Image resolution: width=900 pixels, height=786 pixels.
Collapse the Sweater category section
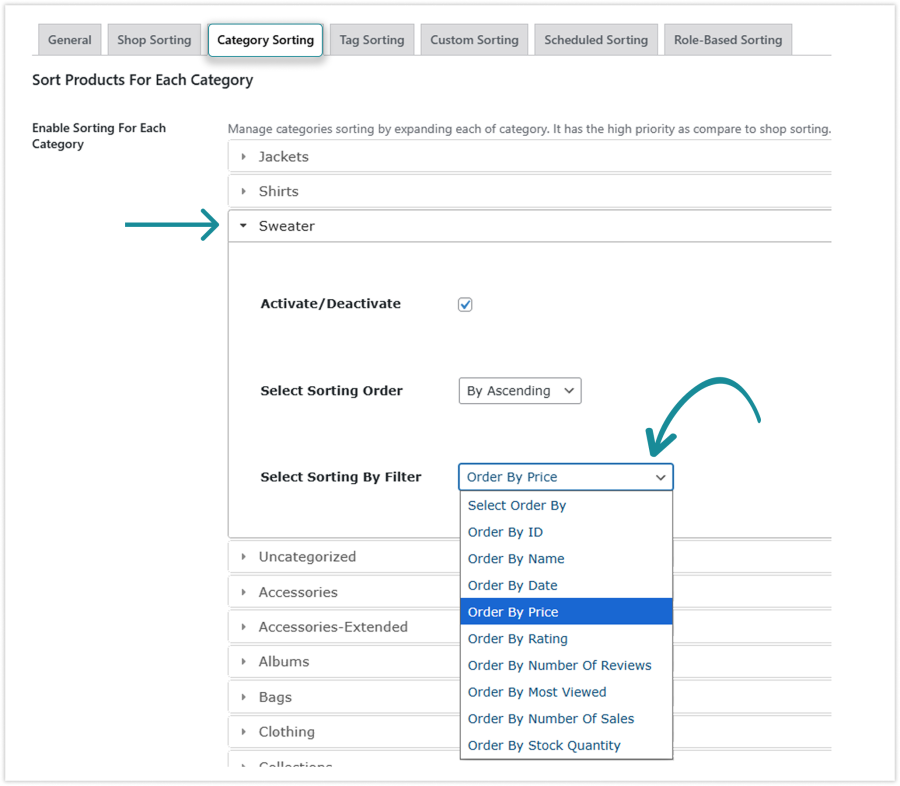tap(287, 226)
